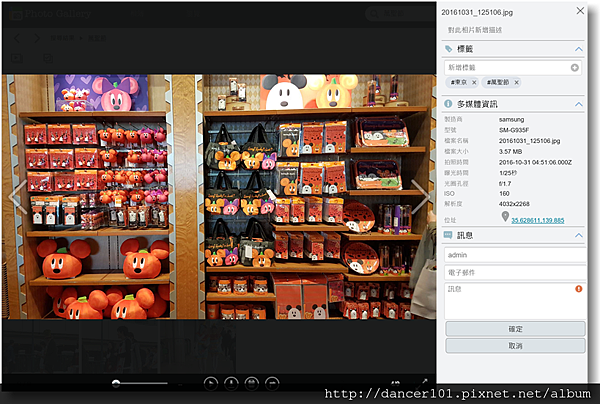Click the 確定 confirm button
Image resolution: width=600 pixels, height=404 pixels.
point(515,329)
